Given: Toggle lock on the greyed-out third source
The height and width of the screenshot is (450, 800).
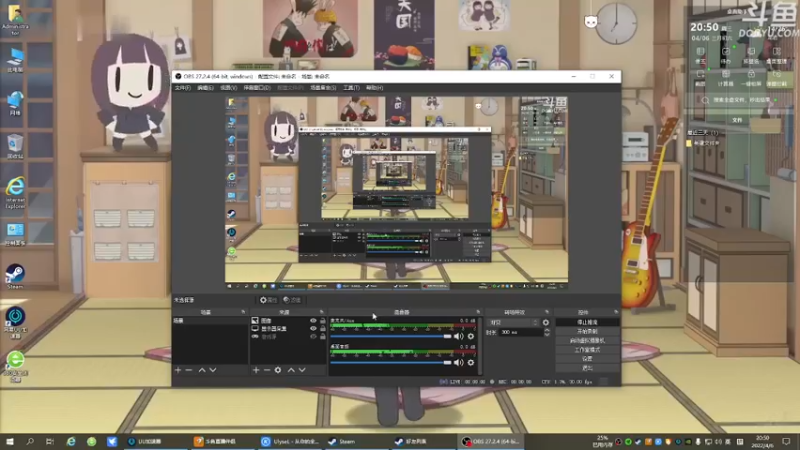Looking at the screenshot, I should pyautogui.click(x=322, y=337).
